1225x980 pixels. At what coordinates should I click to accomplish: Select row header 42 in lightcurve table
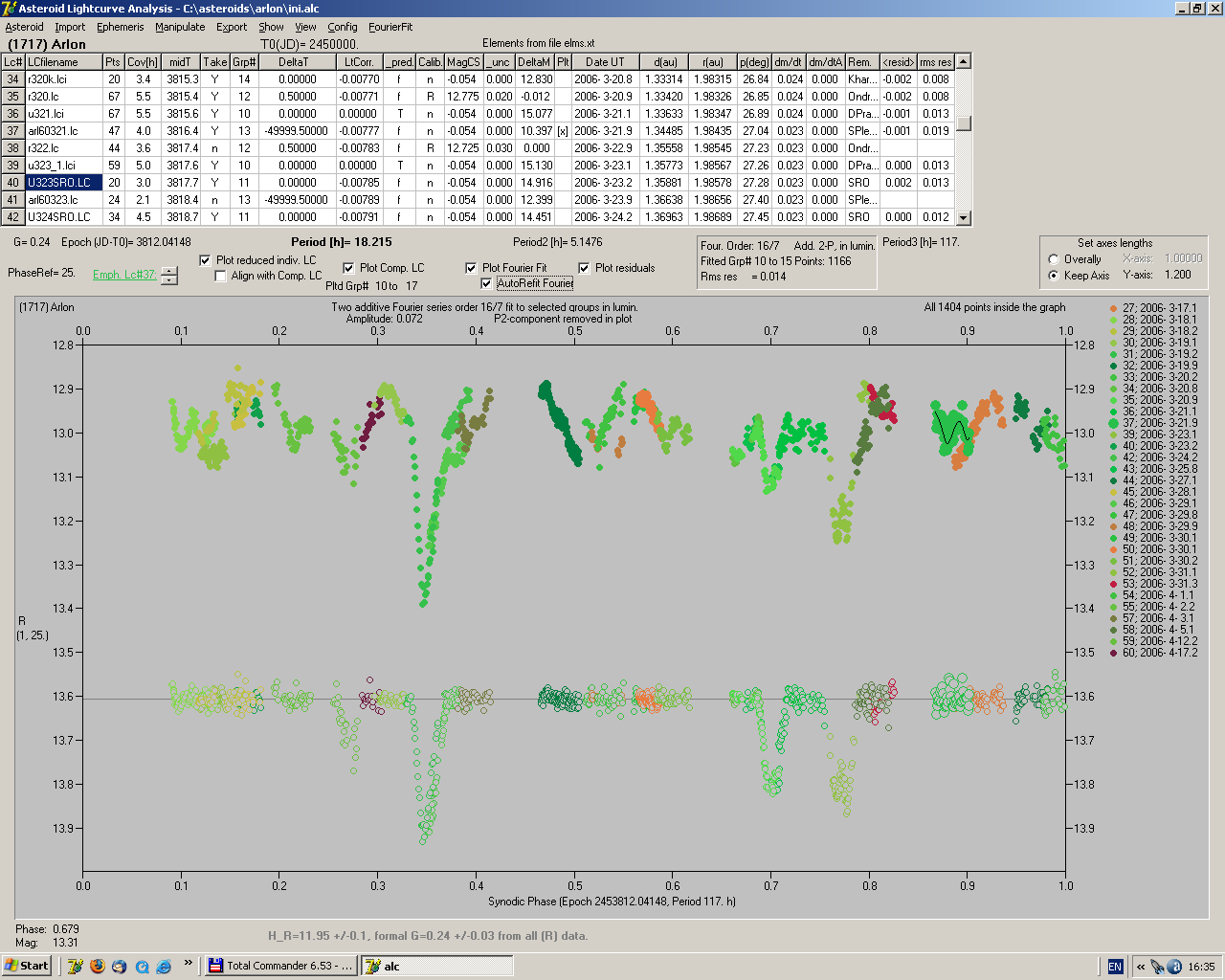[13, 217]
